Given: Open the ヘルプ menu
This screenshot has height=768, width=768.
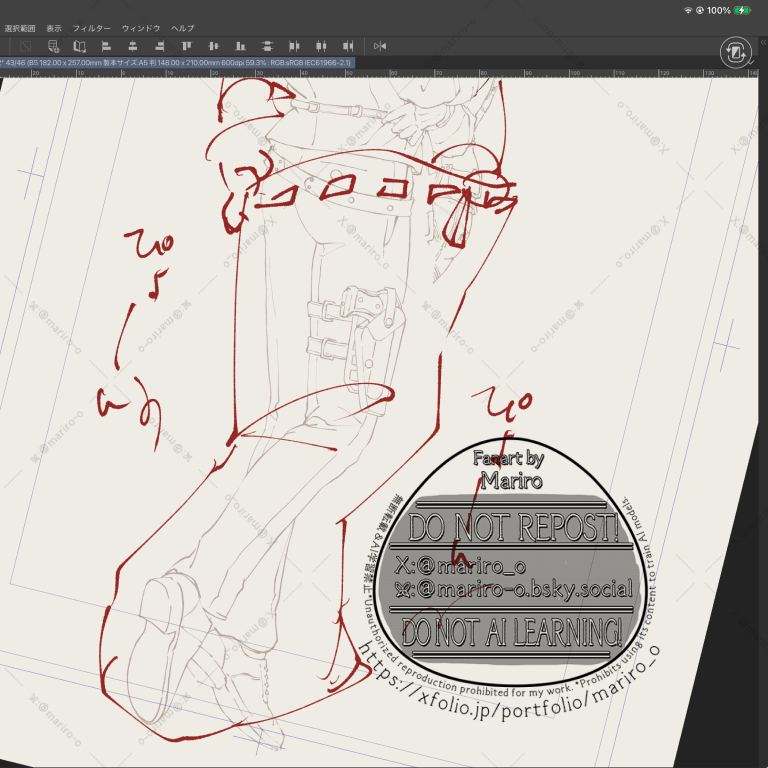Looking at the screenshot, I should point(182,28).
